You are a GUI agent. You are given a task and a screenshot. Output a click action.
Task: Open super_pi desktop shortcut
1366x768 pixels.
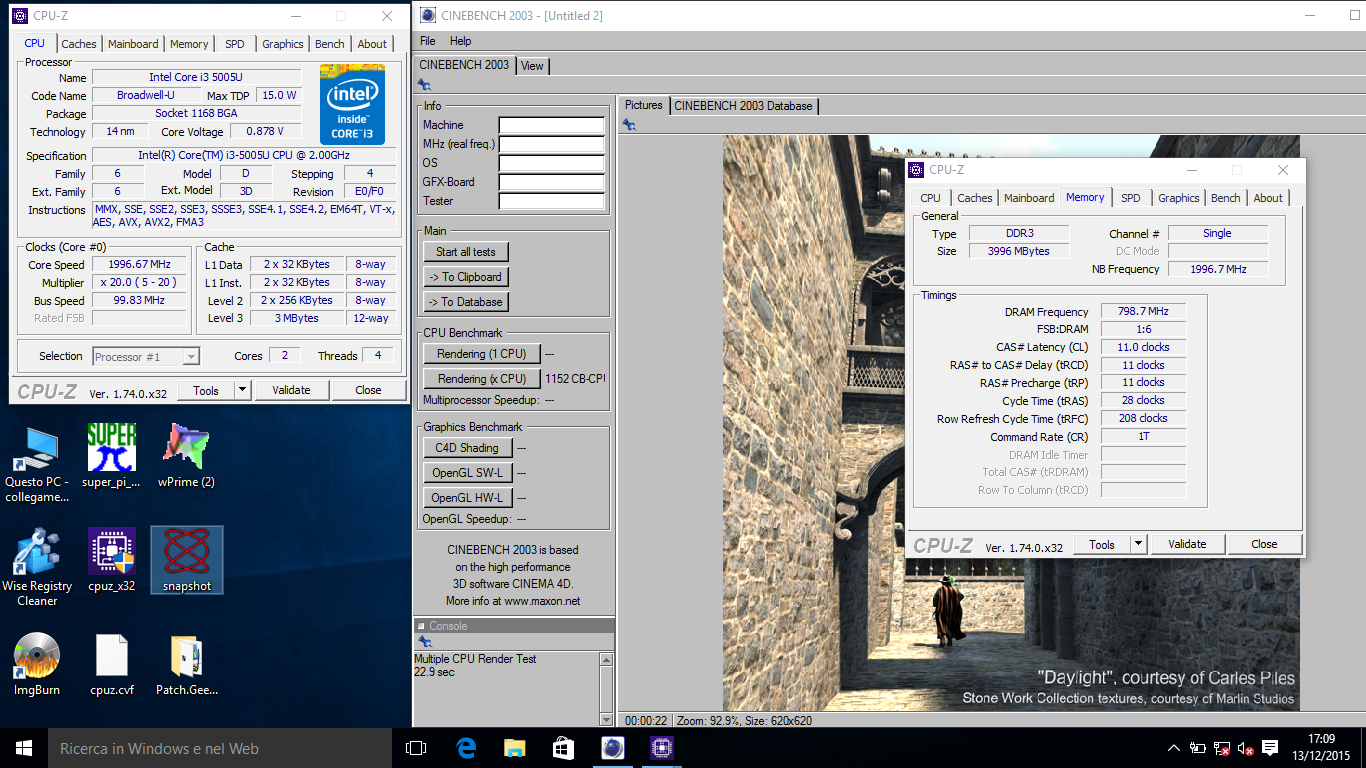pyautogui.click(x=111, y=456)
